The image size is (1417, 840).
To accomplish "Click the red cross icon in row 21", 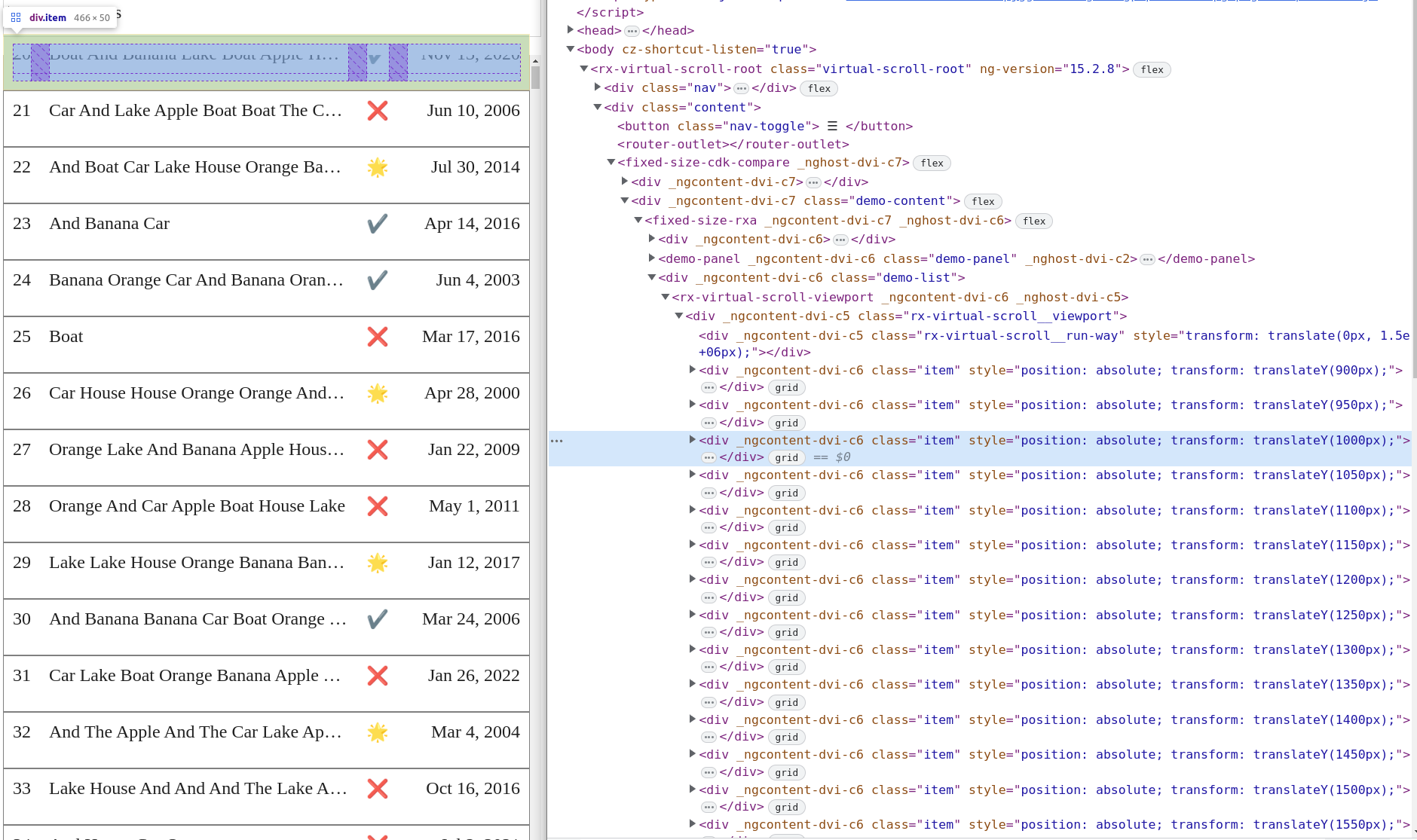I will click(377, 111).
